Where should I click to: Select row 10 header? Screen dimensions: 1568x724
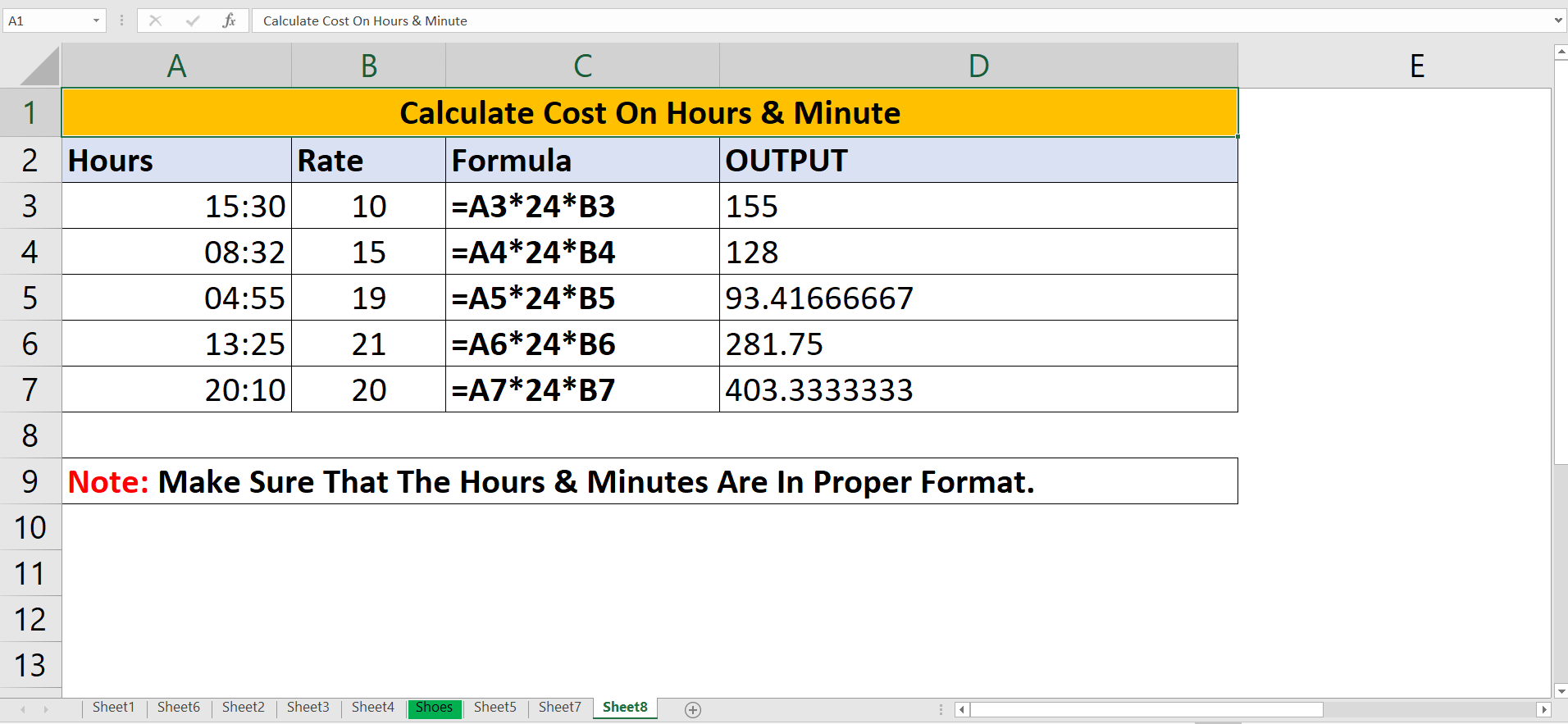point(30,527)
